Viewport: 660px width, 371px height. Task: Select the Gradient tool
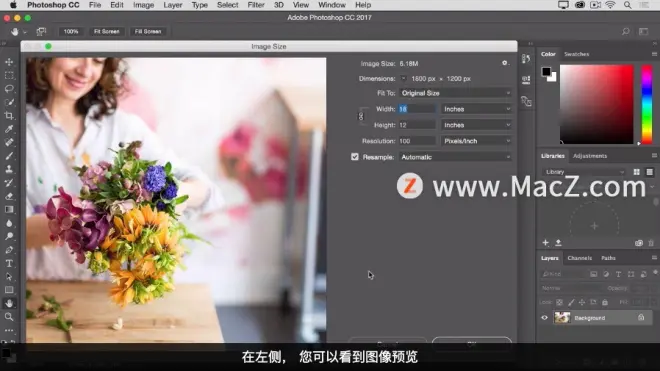9,209
